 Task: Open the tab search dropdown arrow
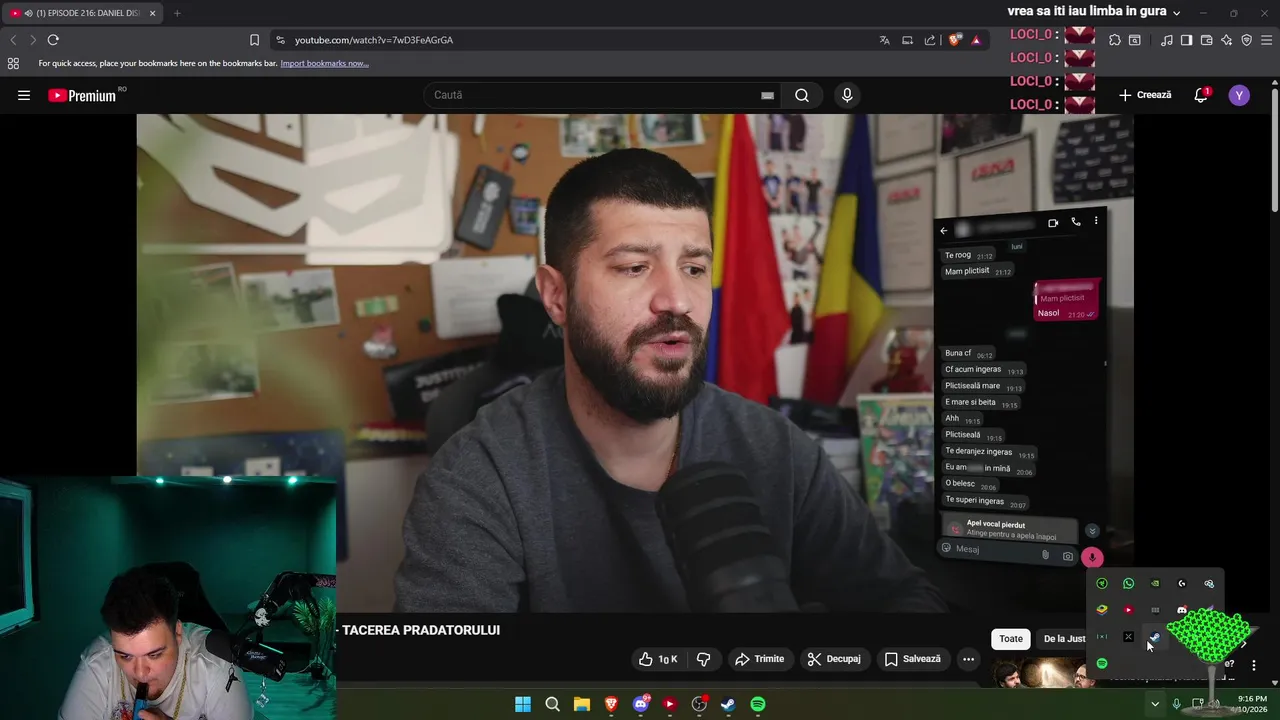pyautogui.click(x=1176, y=13)
